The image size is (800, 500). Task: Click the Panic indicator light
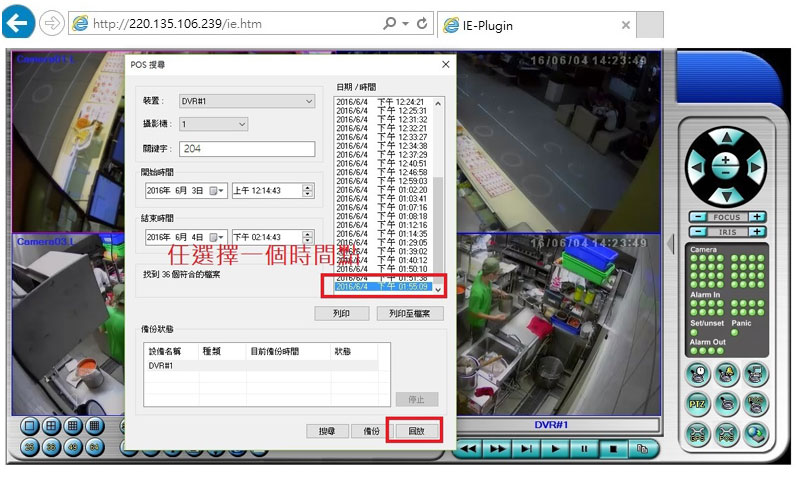pos(734,333)
